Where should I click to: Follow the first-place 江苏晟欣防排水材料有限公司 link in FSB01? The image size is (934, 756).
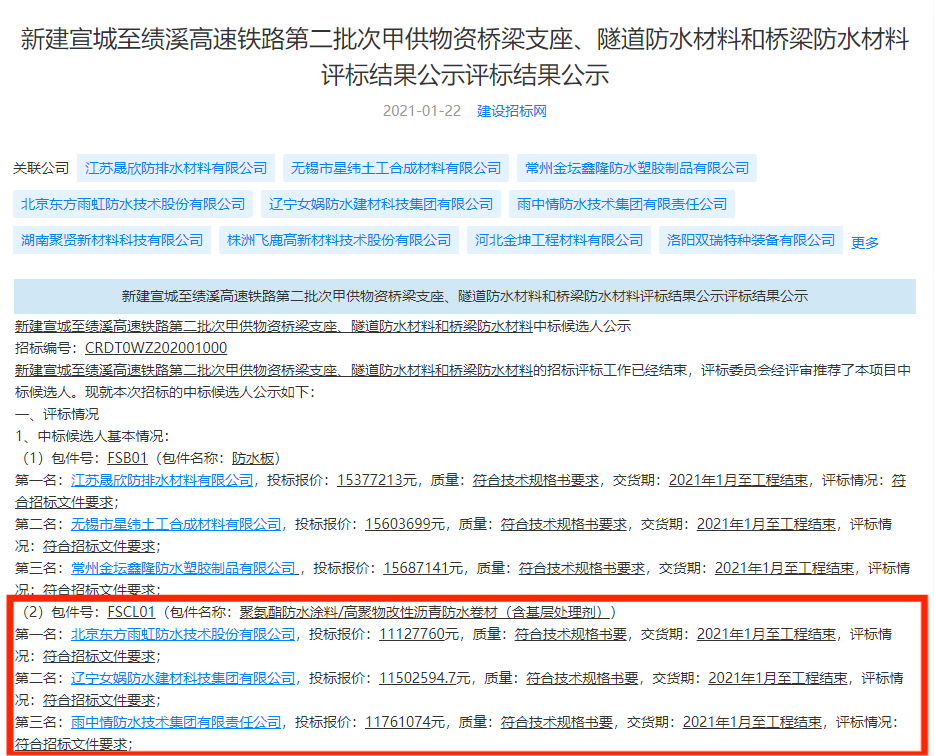pyautogui.click(x=162, y=480)
